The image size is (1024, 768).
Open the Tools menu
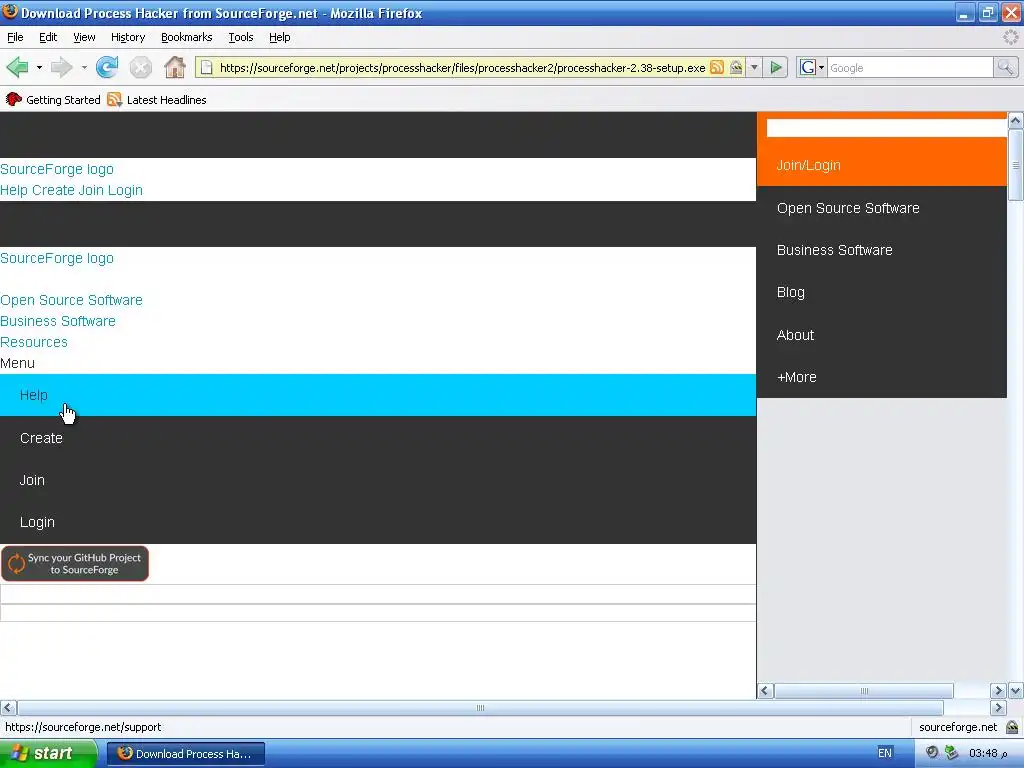240,37
